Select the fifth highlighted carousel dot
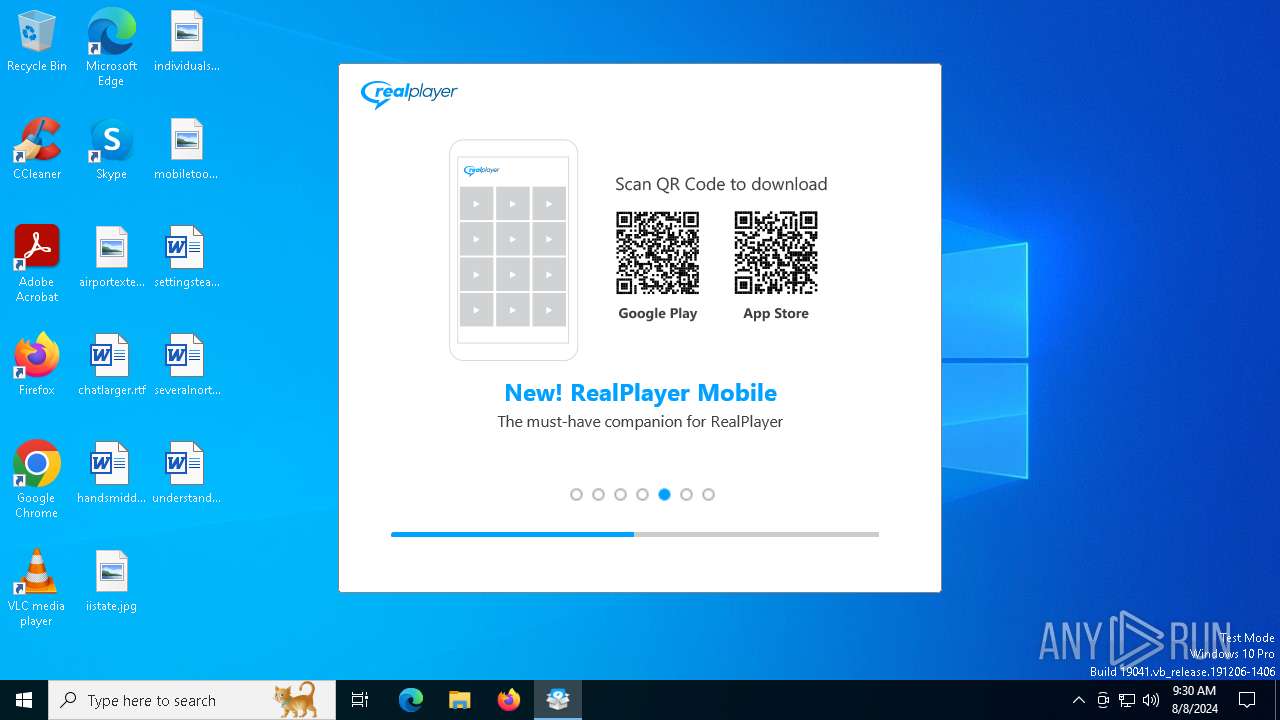This screenshot has width=1280, height=720. point(664,494)
